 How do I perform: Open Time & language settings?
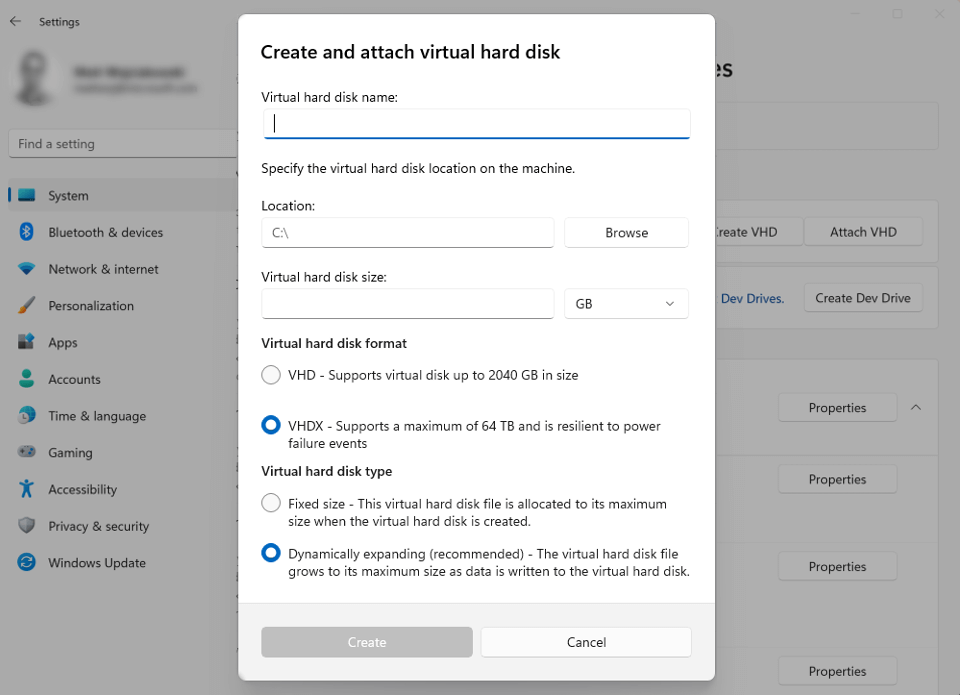pyautogui.click(x=27, y=415)
